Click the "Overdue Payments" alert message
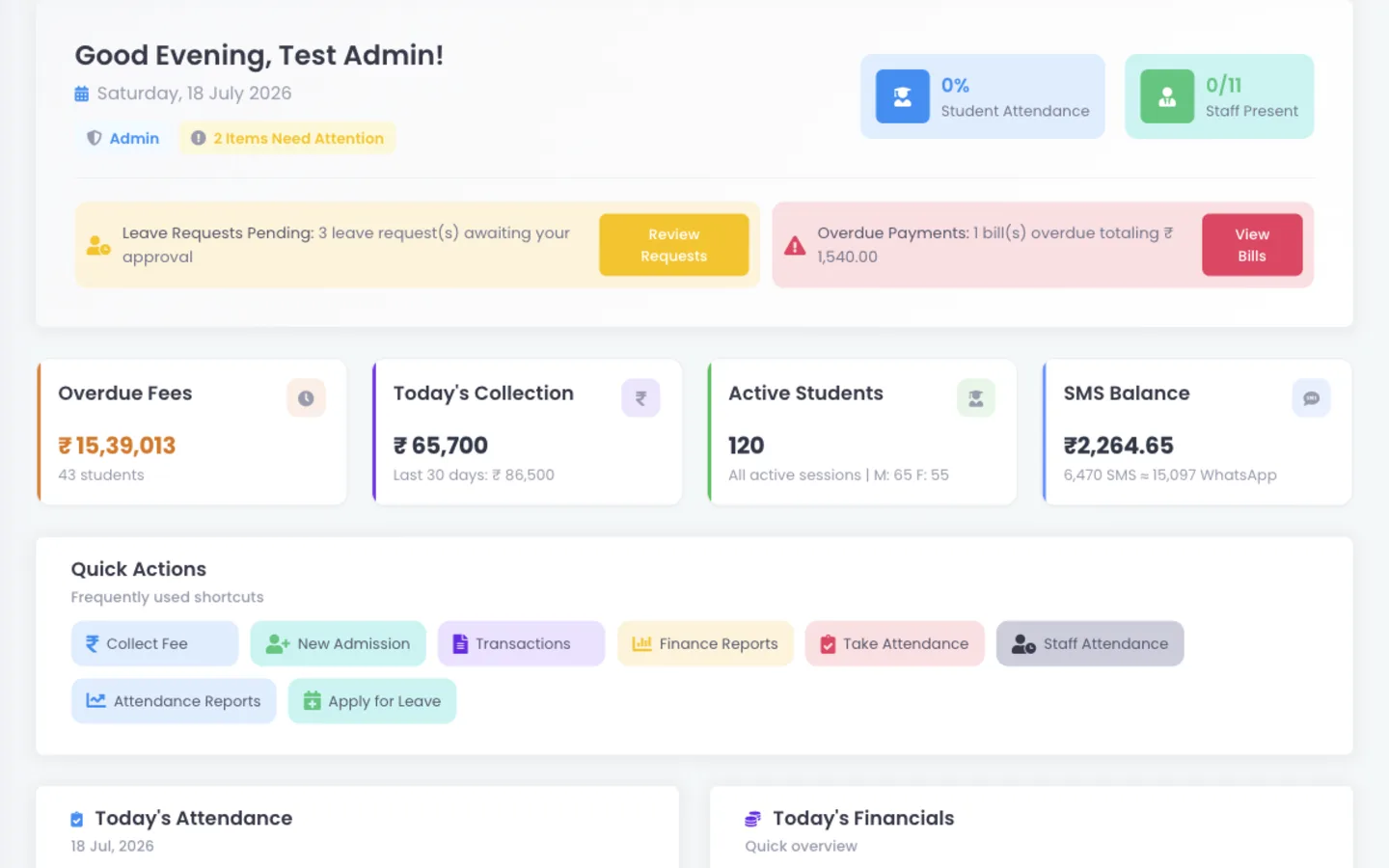The image size is (1389, 868). (x=995, y=245)
